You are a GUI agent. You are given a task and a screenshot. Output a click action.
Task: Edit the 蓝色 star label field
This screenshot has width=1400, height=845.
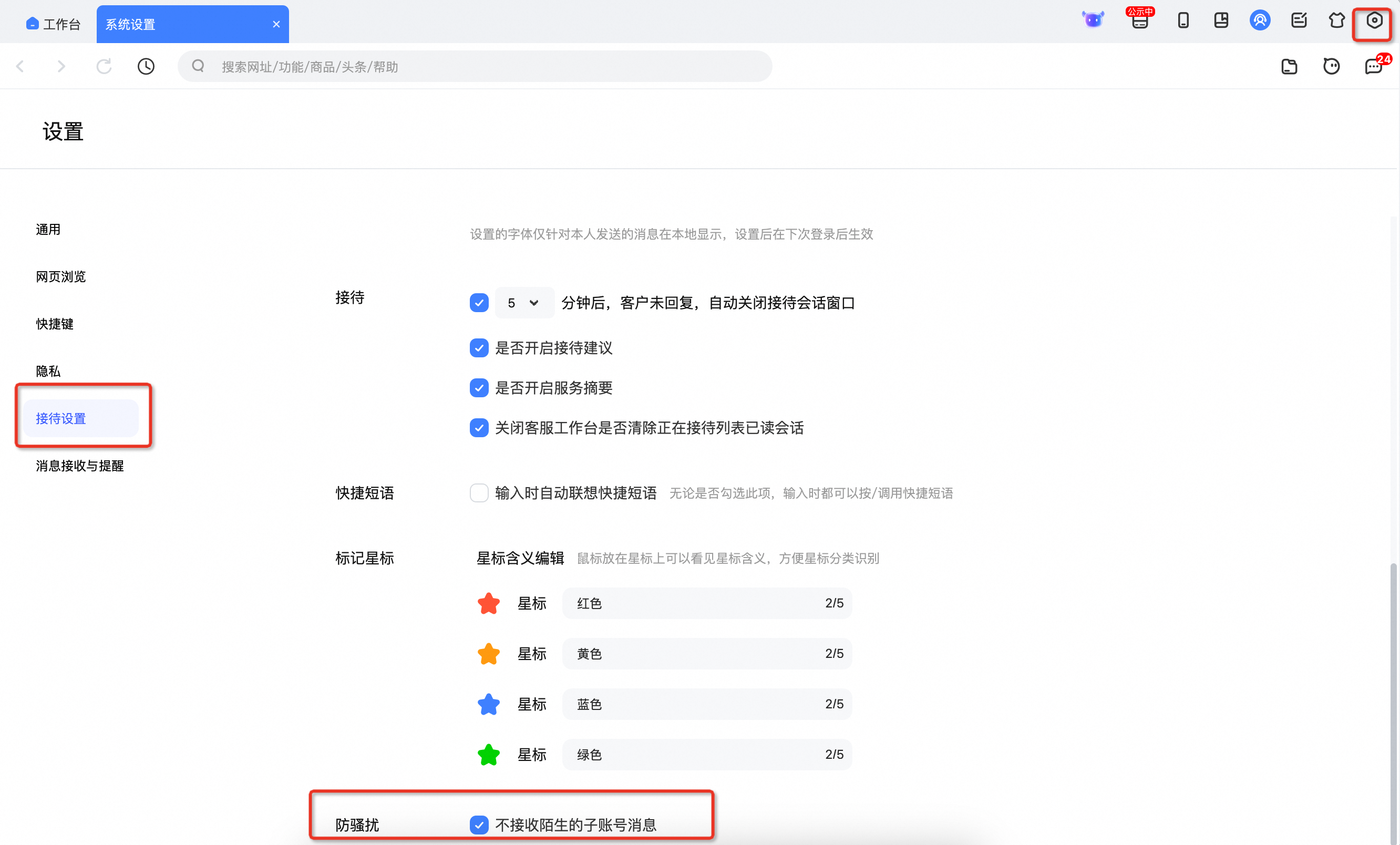coord(707,705)
